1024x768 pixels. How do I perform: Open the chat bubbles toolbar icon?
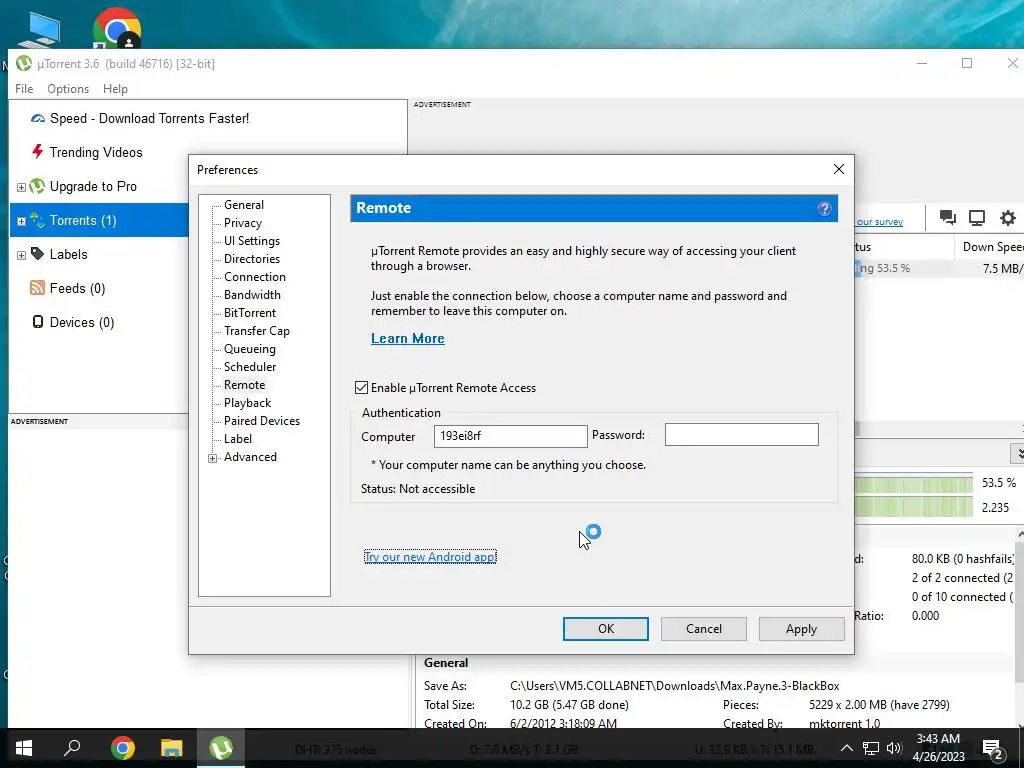pyautogui.click(x=948, y=218)
